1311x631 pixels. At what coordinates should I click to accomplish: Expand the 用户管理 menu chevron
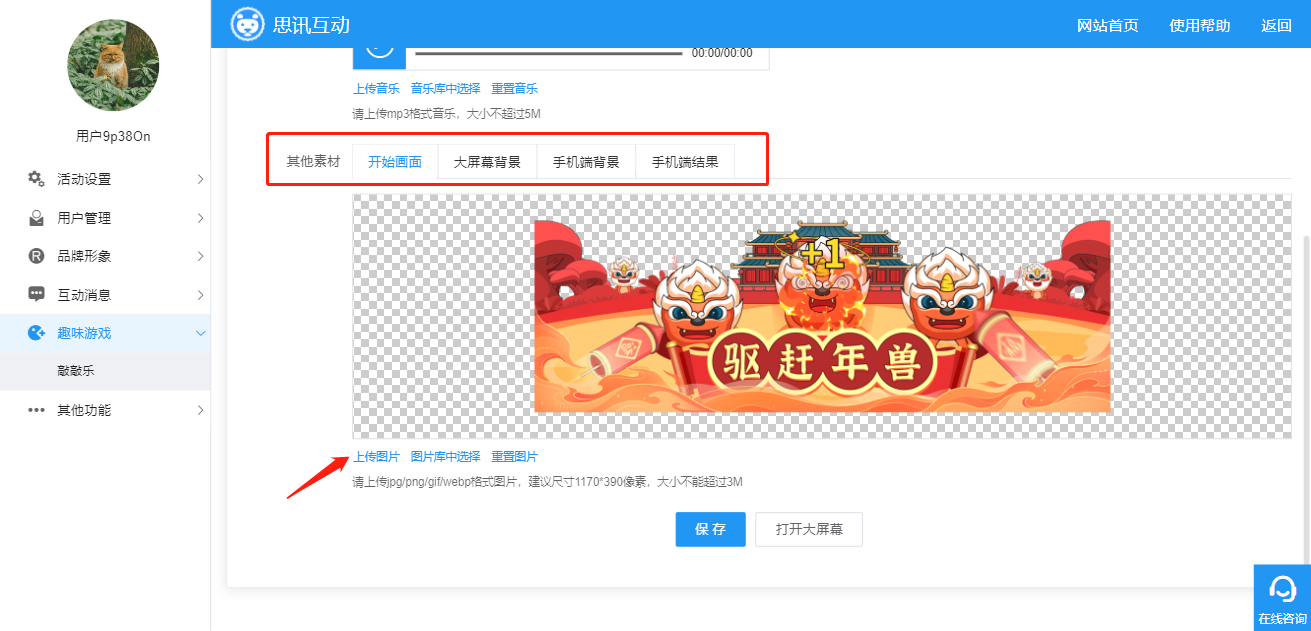(x=200, y=218)
